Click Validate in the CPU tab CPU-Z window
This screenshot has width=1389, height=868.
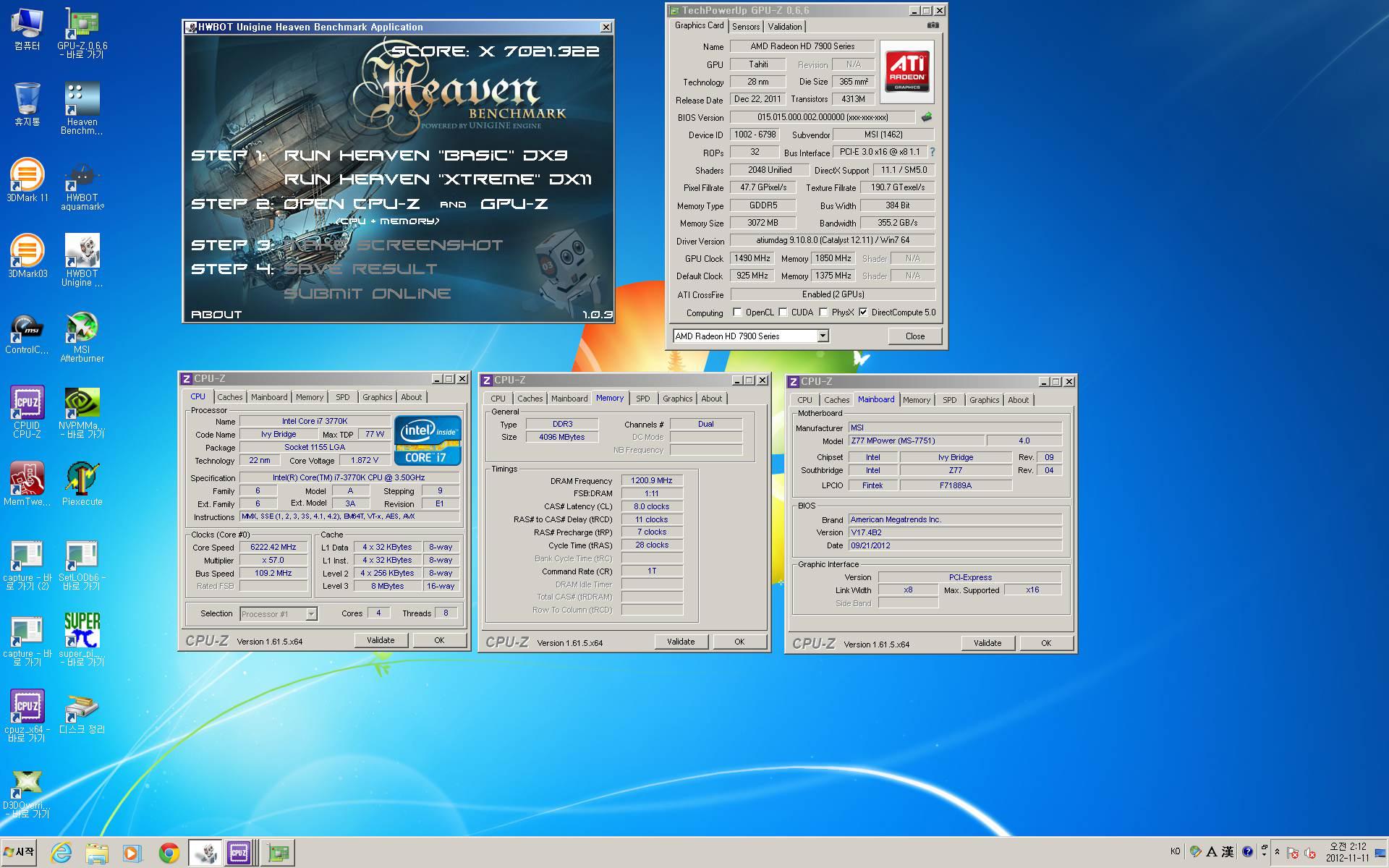pyautogui.click(x=381, y=640)
